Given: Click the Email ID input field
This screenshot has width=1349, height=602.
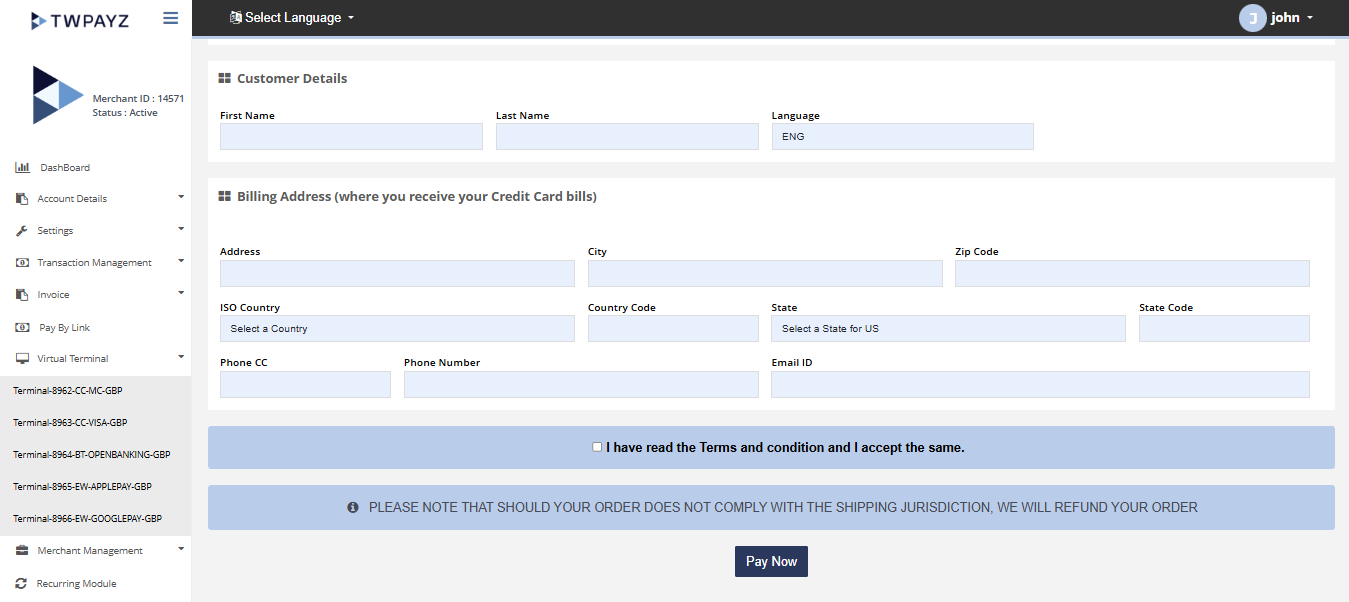Looking at the screenshot, I should click(1040, 385).
